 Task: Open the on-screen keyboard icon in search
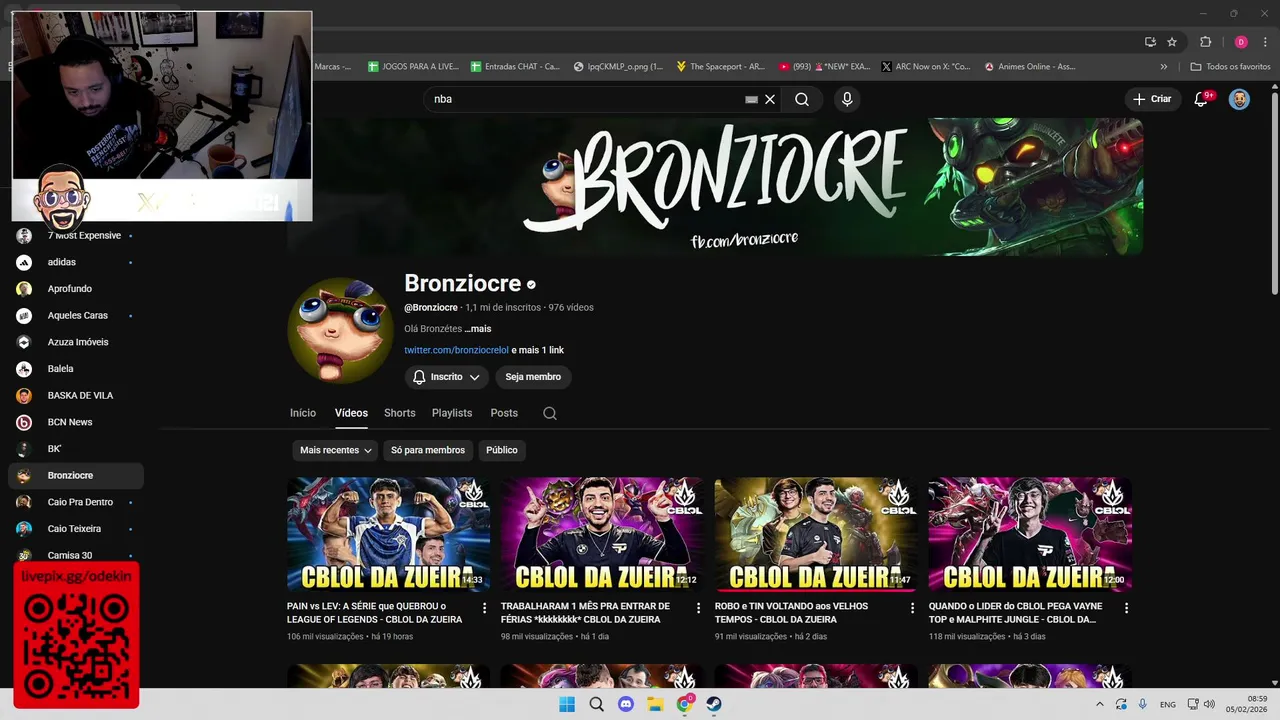751,99
